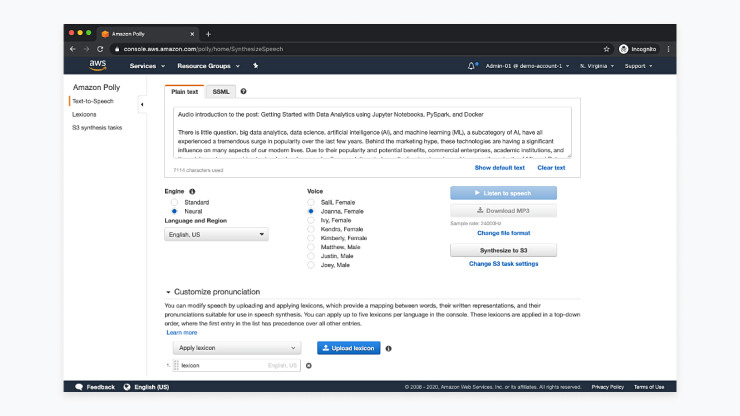Click the Download MP3 button
Image resolution: width=740 pixels, height=416 pixels.
[x=503, y=211]
